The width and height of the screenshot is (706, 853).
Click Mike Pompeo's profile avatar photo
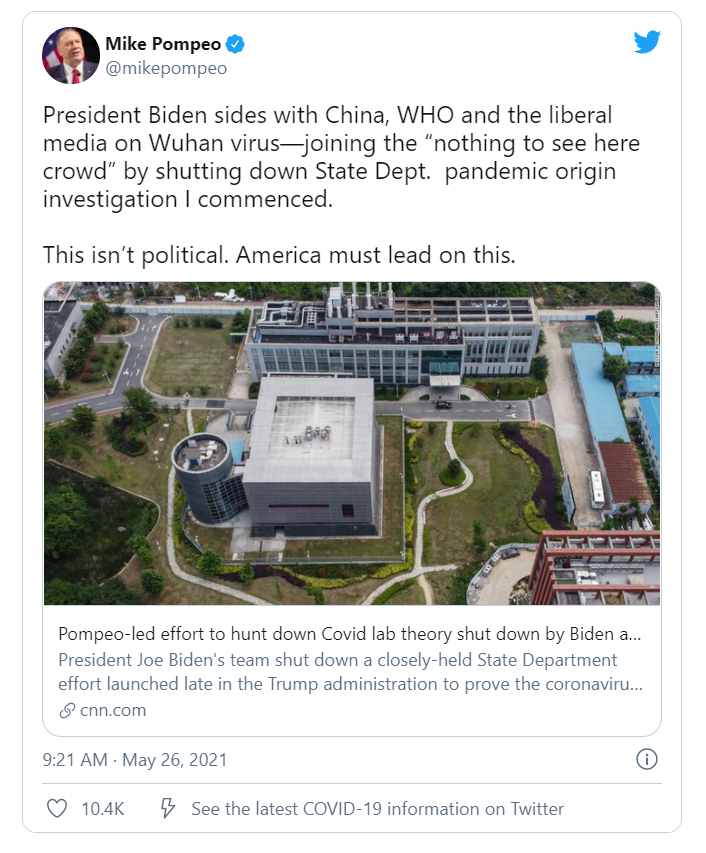(70, 56)
